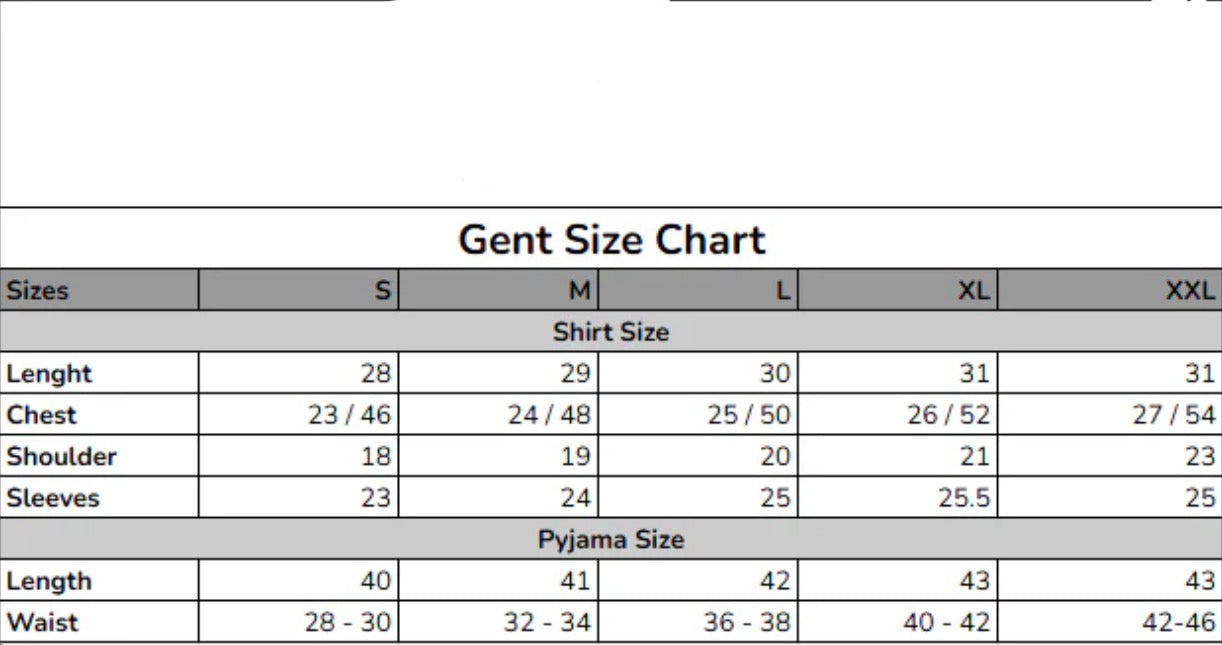Click the waist cell 36 - 38
This screenshot has width=1222, height=645.
tap(747, 622)
